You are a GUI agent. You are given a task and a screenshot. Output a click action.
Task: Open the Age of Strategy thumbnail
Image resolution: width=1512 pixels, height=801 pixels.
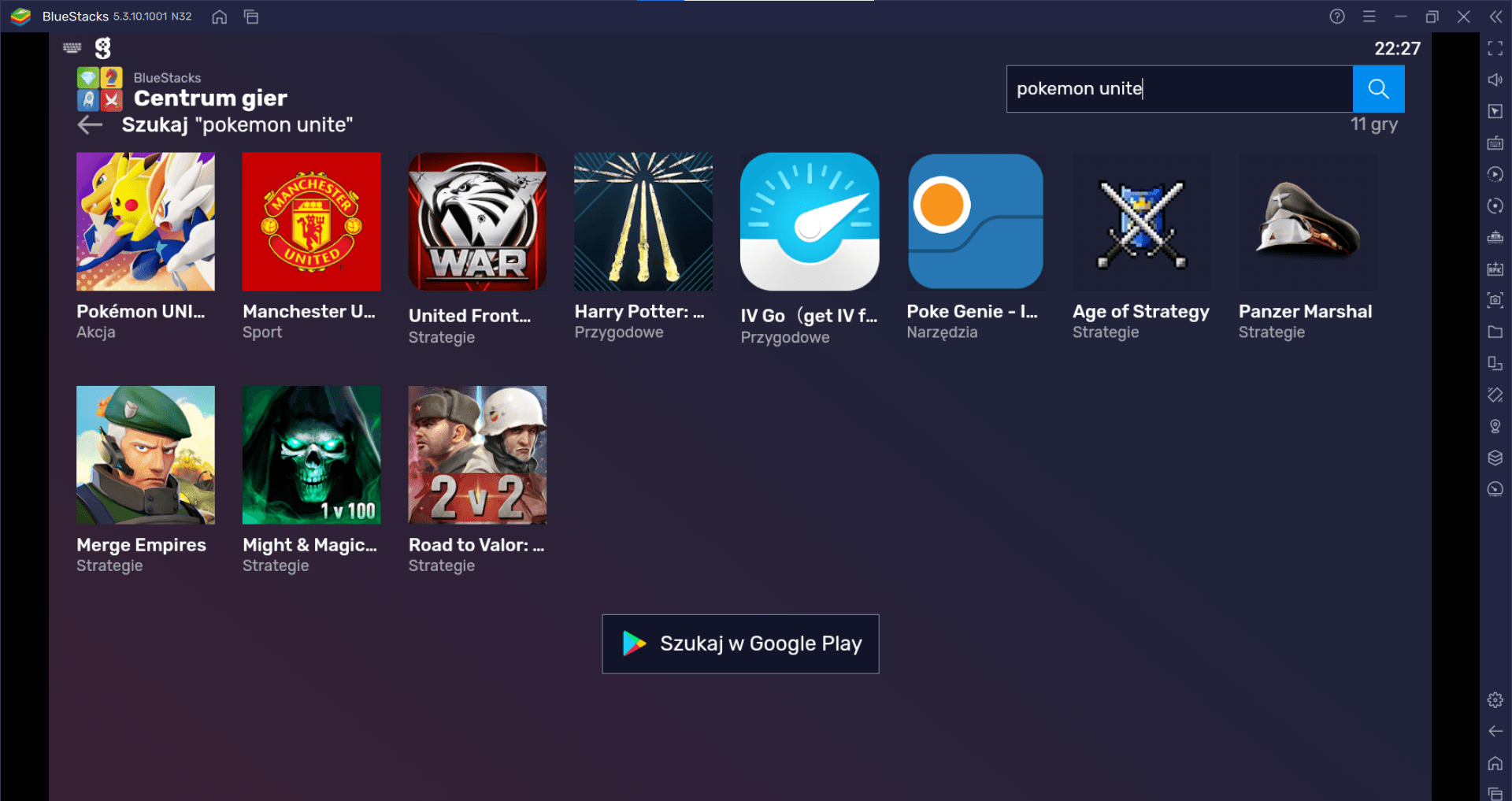click(1142, 221)
